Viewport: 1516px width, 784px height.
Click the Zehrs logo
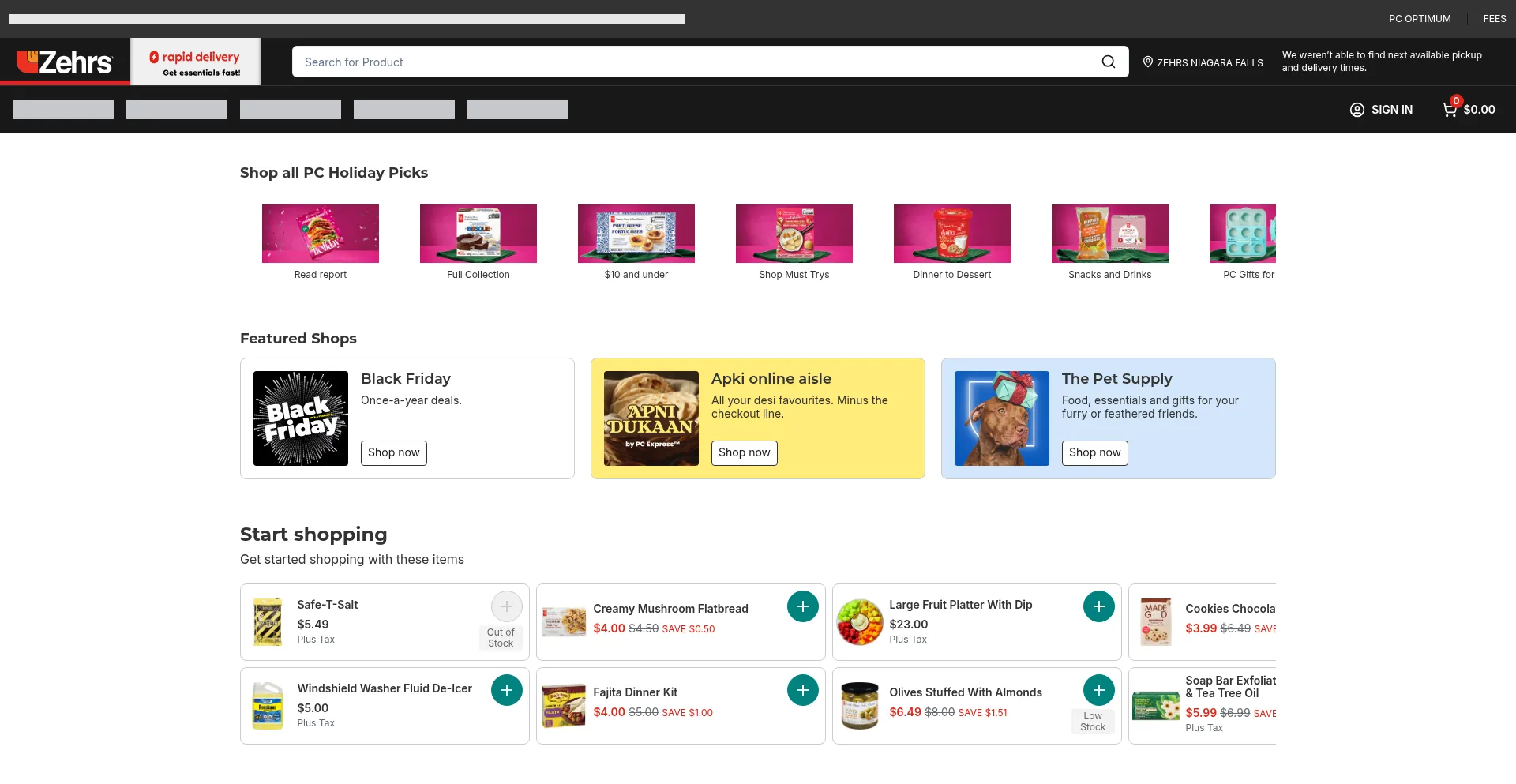click(65, 62)
